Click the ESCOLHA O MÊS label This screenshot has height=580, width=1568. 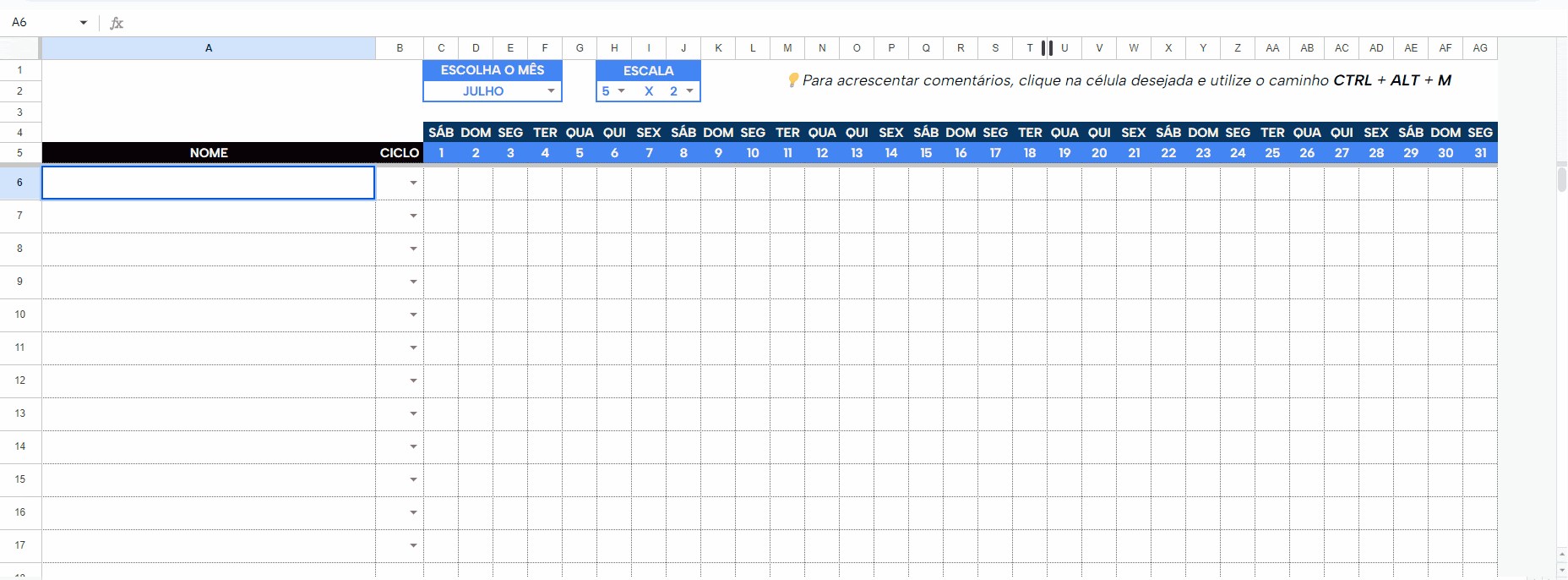coord(493,70)
